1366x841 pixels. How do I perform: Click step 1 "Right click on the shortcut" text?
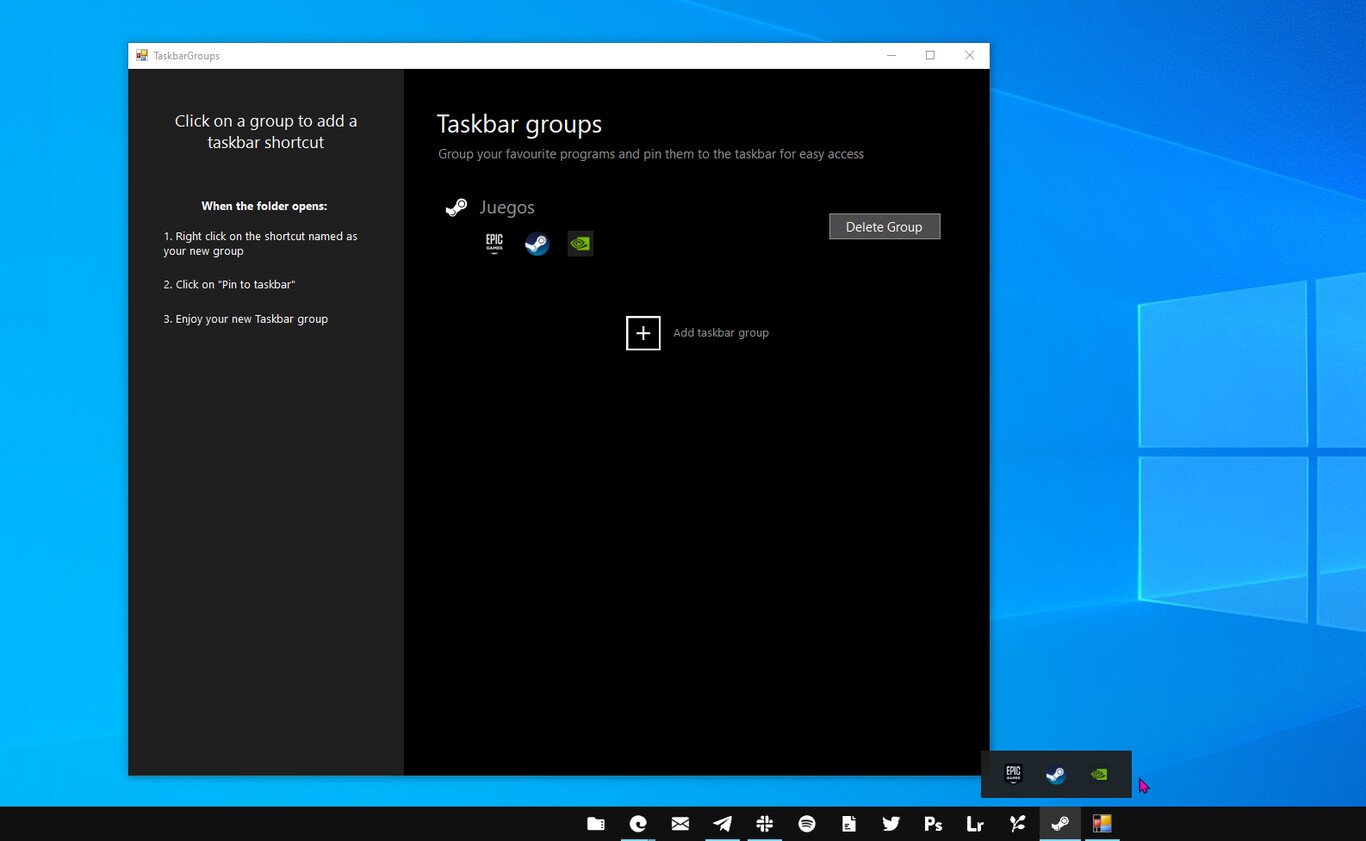(x=260, y=244)
